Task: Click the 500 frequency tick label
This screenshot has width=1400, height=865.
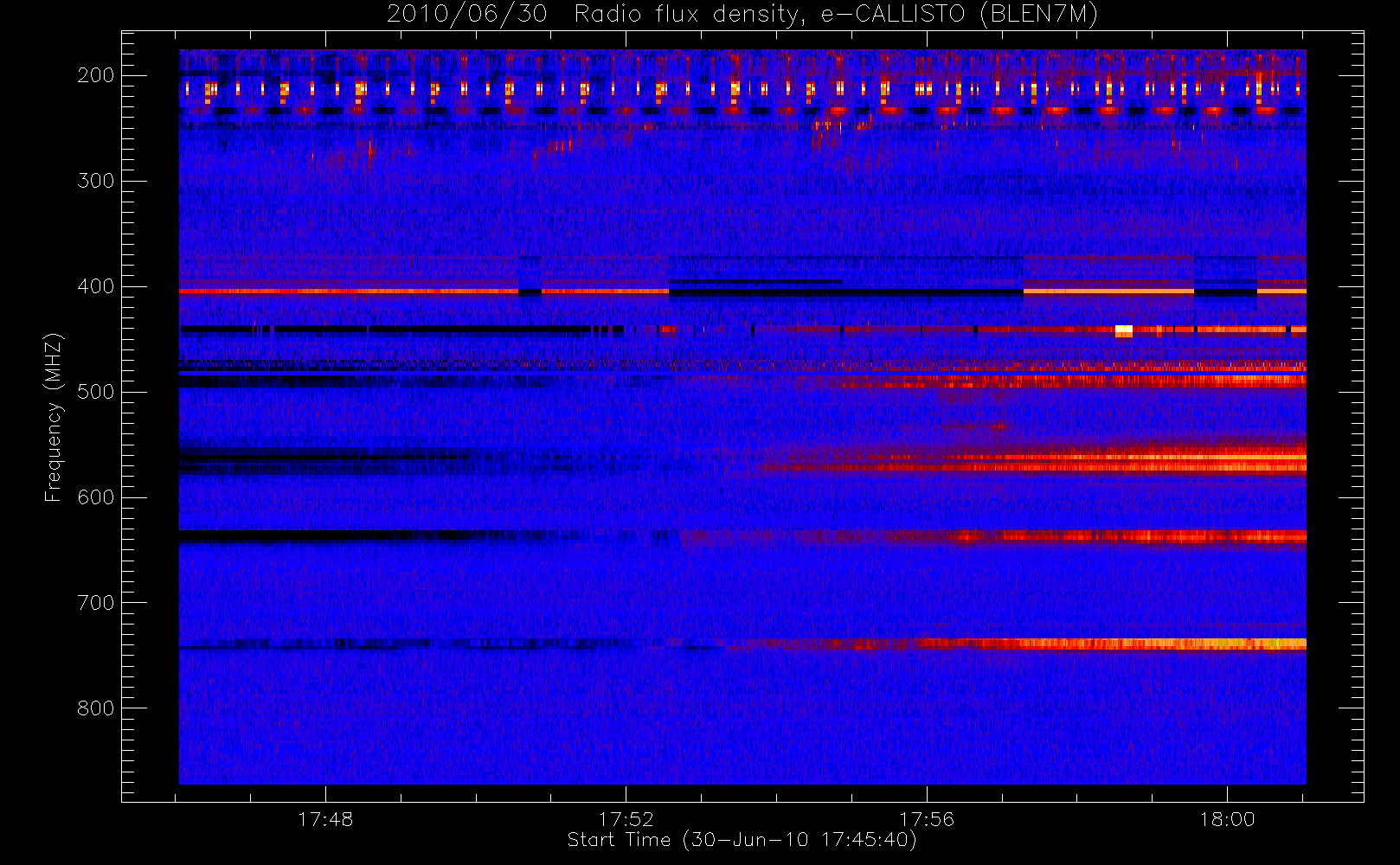Action: 95,392
